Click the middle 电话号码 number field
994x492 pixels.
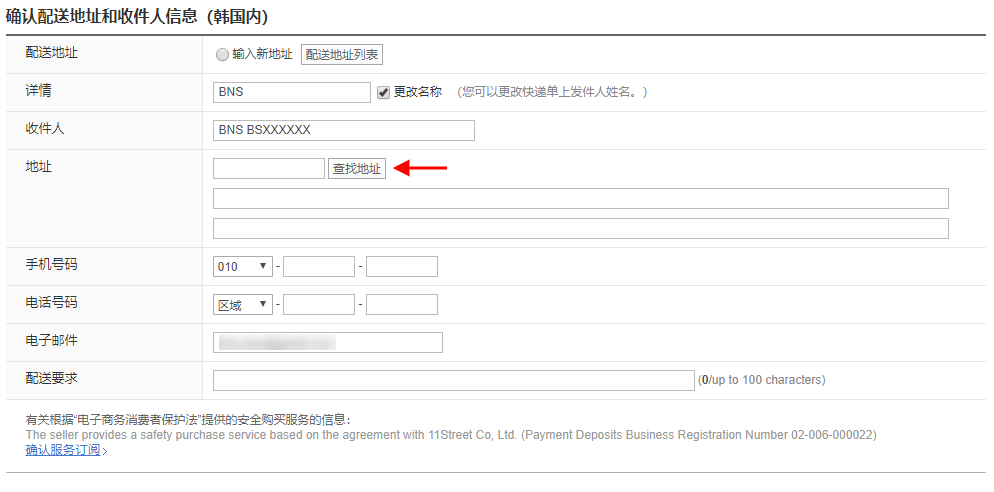(x=319, y=305)
